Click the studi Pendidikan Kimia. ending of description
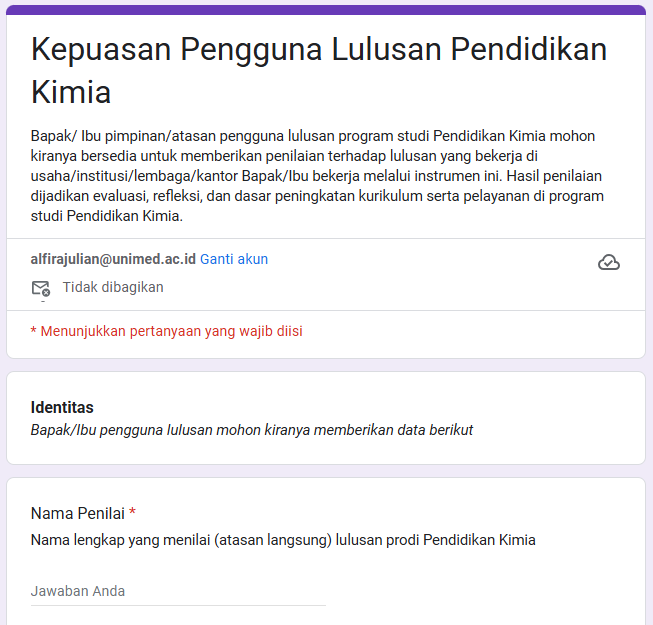The image size is (653, 625). coord(107,216)
